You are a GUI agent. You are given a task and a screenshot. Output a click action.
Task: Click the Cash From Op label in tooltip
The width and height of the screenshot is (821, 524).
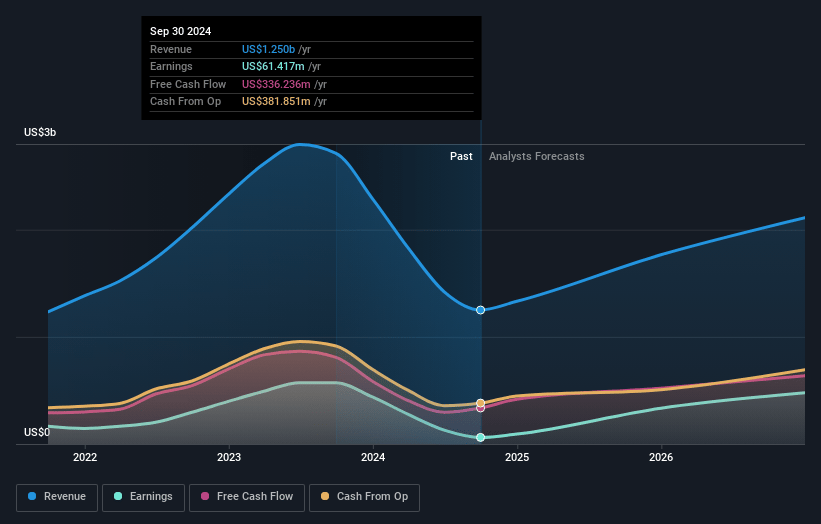tap(185, 102)
